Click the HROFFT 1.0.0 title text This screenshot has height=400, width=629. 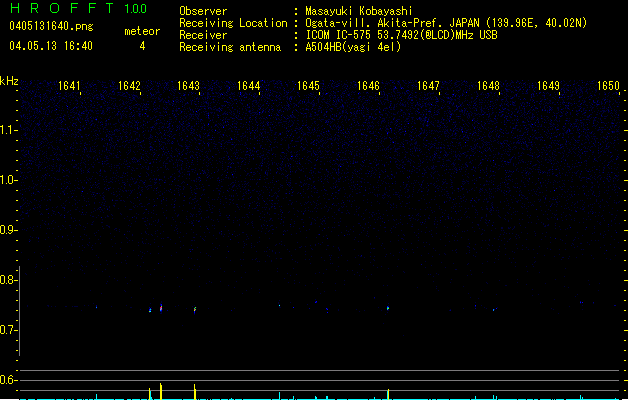point(79,8)
